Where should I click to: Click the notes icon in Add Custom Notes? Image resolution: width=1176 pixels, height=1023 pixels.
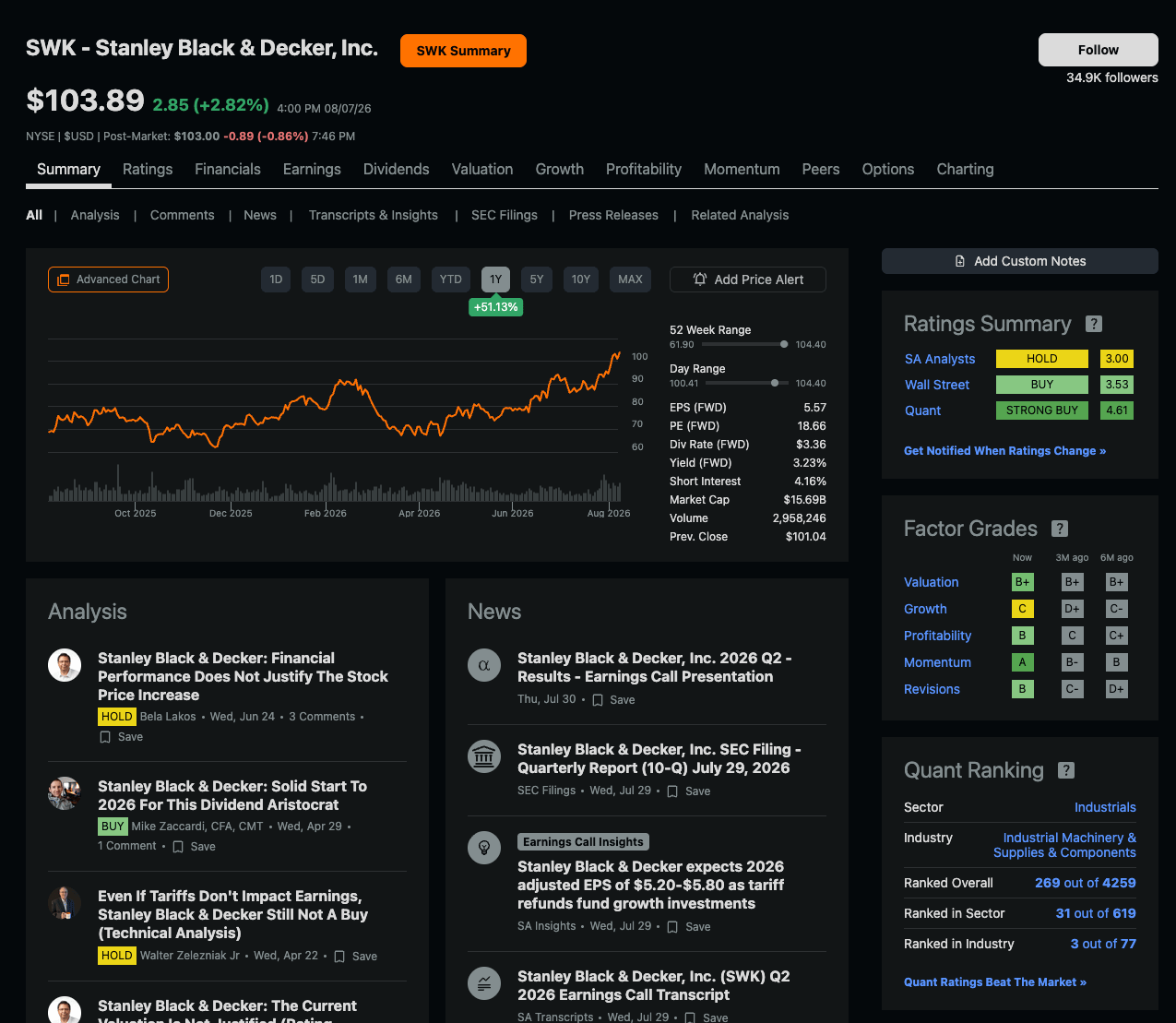point(960,261)
